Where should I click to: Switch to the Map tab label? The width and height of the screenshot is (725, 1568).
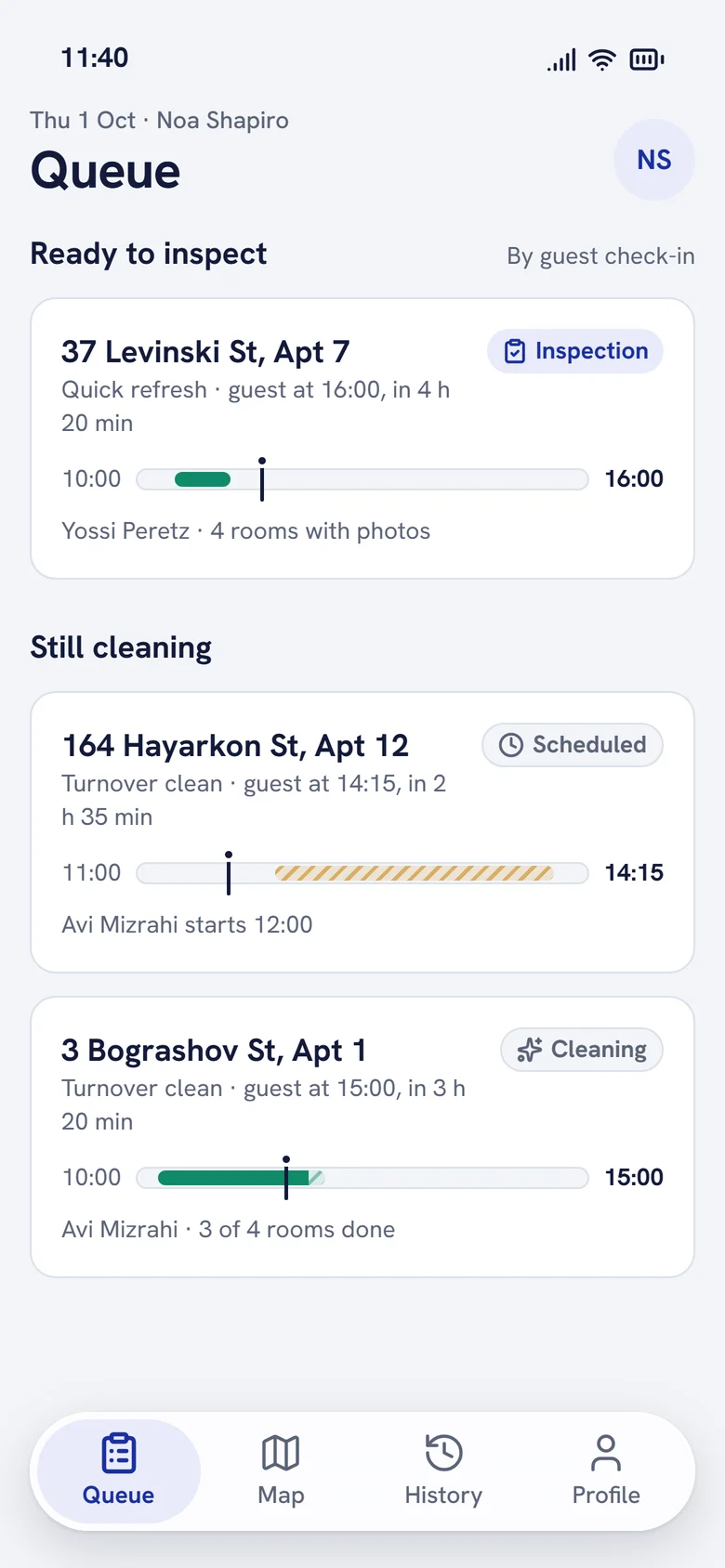click(x=281, y=1495)
